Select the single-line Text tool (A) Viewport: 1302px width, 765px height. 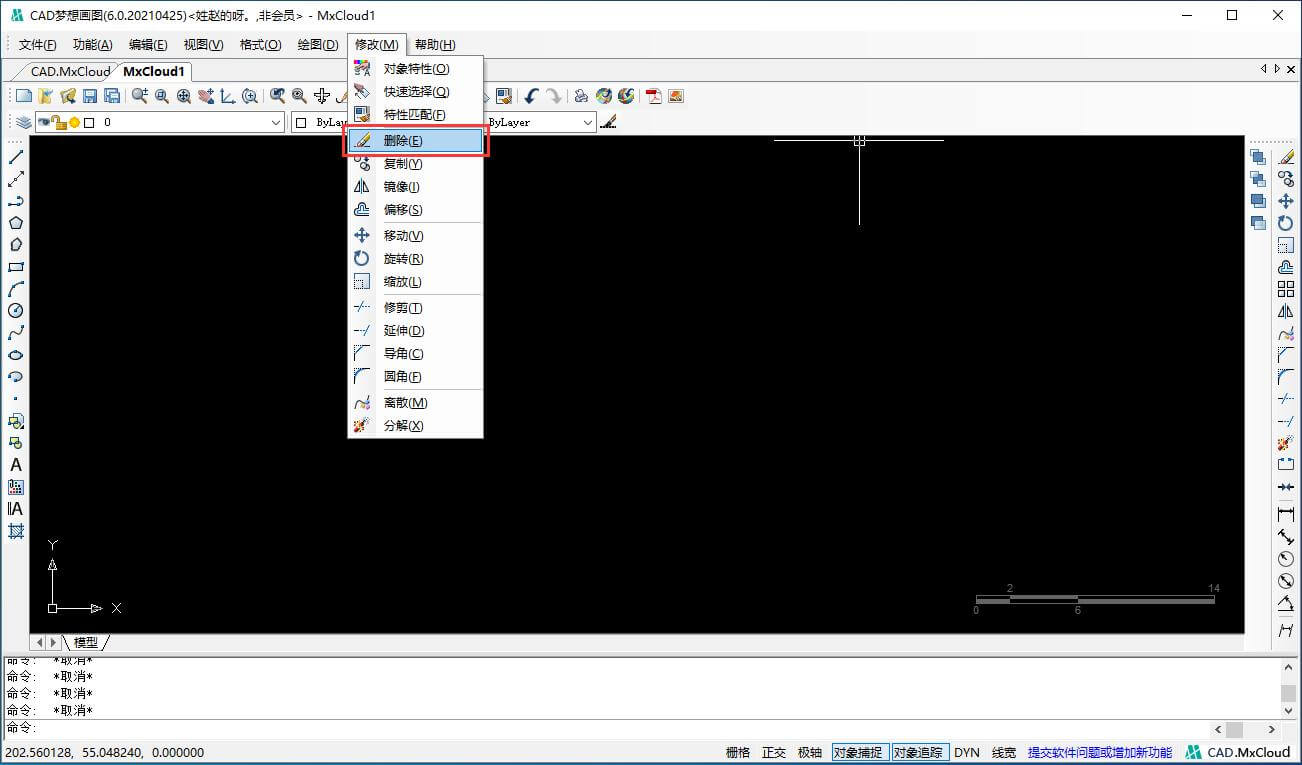(x=16, y=465)
